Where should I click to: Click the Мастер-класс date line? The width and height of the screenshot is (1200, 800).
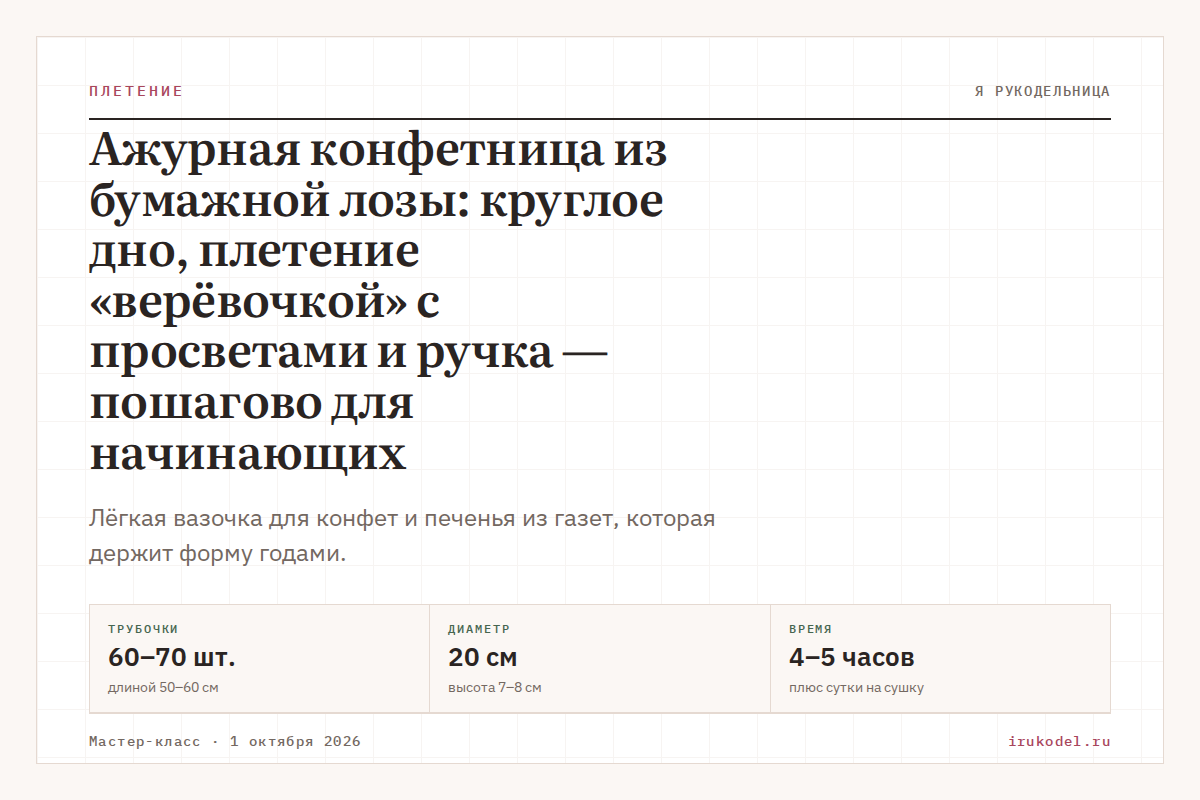point(225,741)
